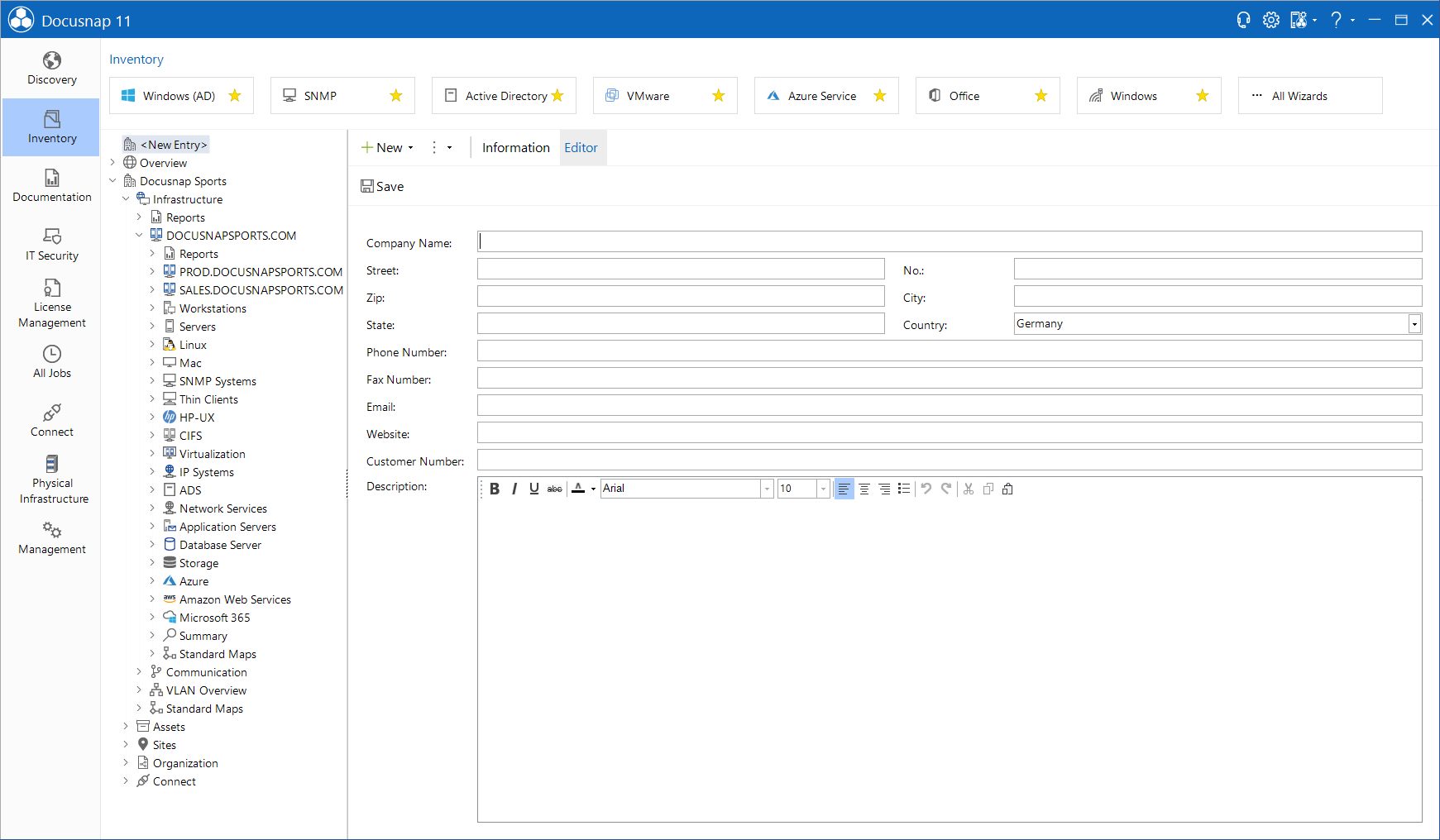The image size is (1440, 840).
Task: Open IT Security in sidebar
Action: click(51, 245)
